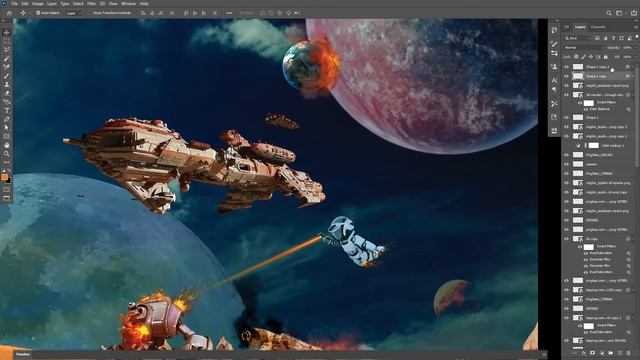The width and height of the screenshot is (640, 360).
Task: Click the Home icon in options bar
Action: (9, 13)
